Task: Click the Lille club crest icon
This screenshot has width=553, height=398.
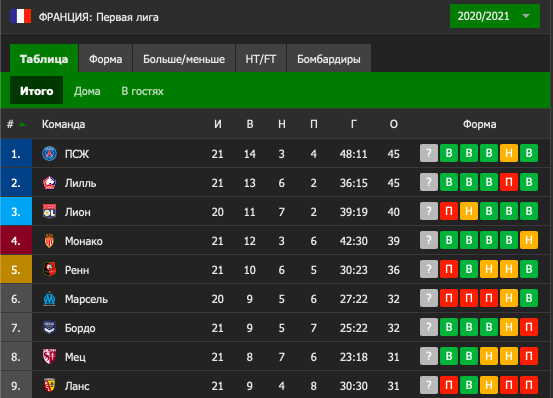Action: coord(49,183)
